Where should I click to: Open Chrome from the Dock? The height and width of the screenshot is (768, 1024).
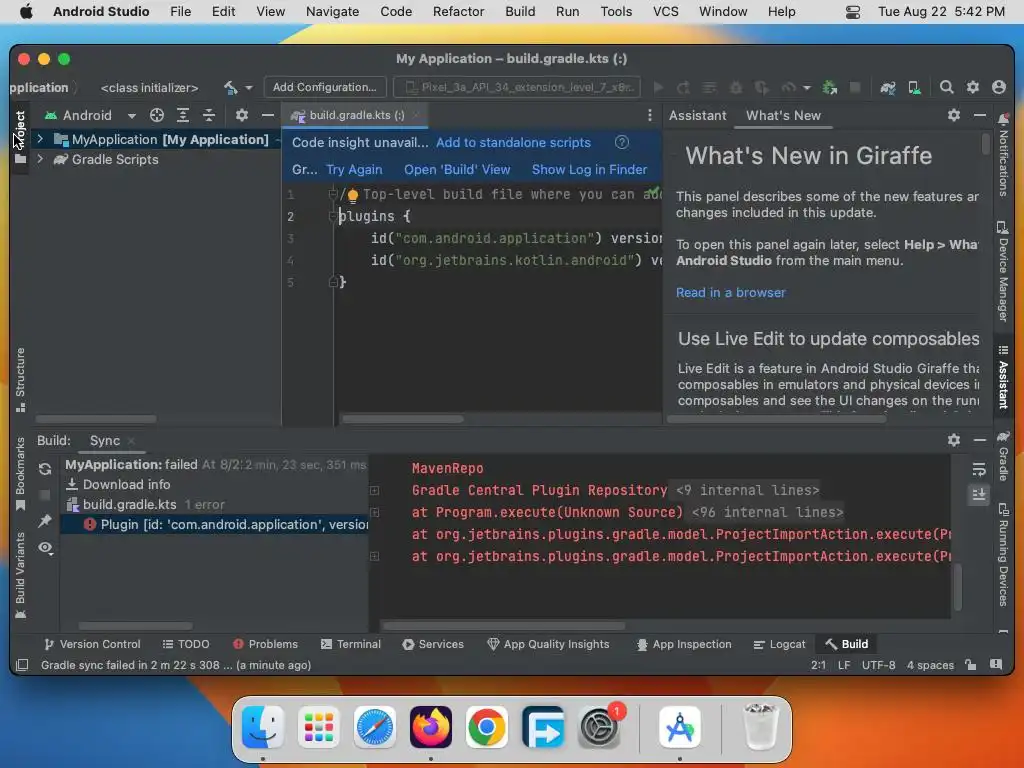tap(487, 727)
